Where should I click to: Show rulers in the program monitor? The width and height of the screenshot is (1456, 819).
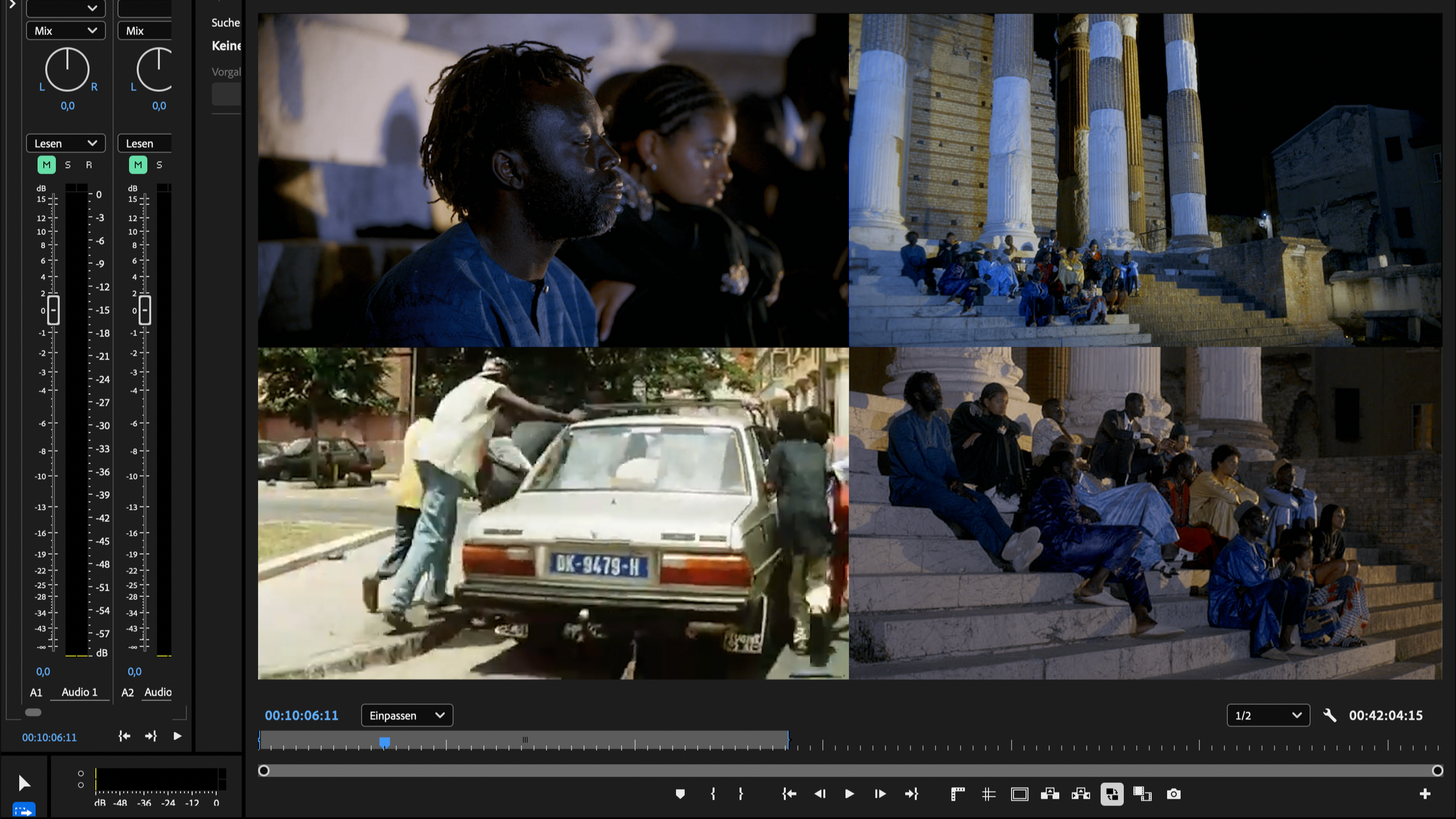957,794
